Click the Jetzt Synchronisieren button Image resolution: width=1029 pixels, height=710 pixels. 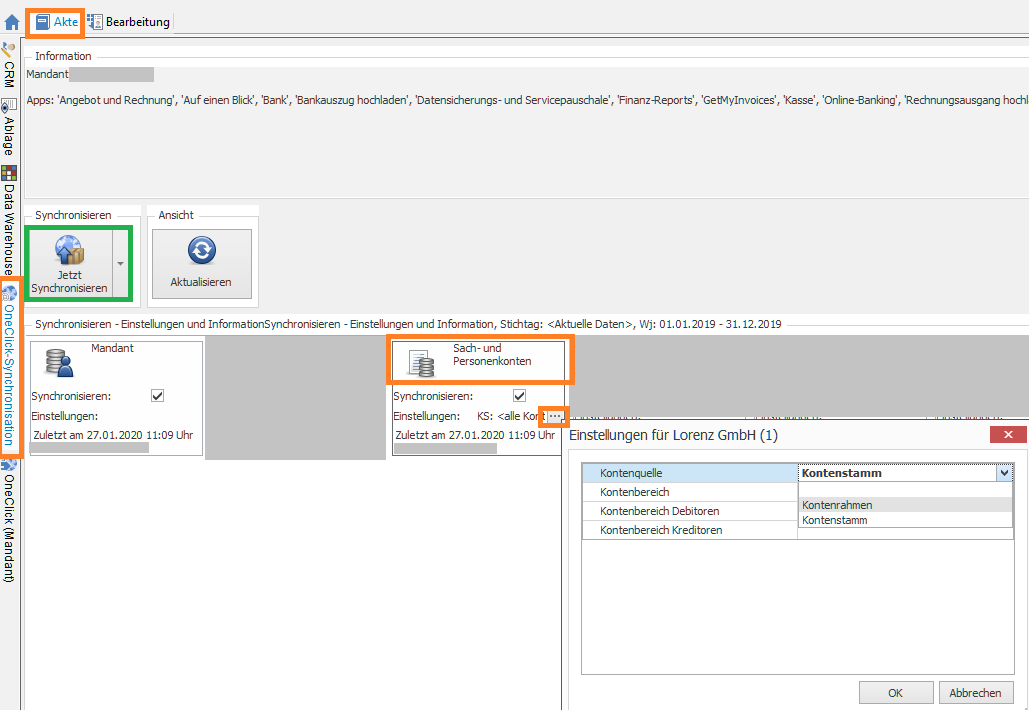click(x=70, y=264)
